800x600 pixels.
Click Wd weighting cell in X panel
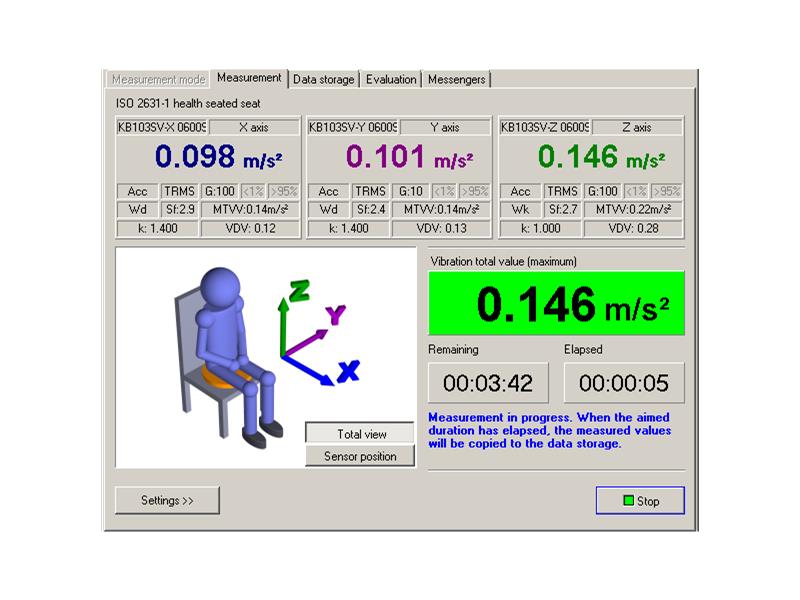tap(137, 210)
